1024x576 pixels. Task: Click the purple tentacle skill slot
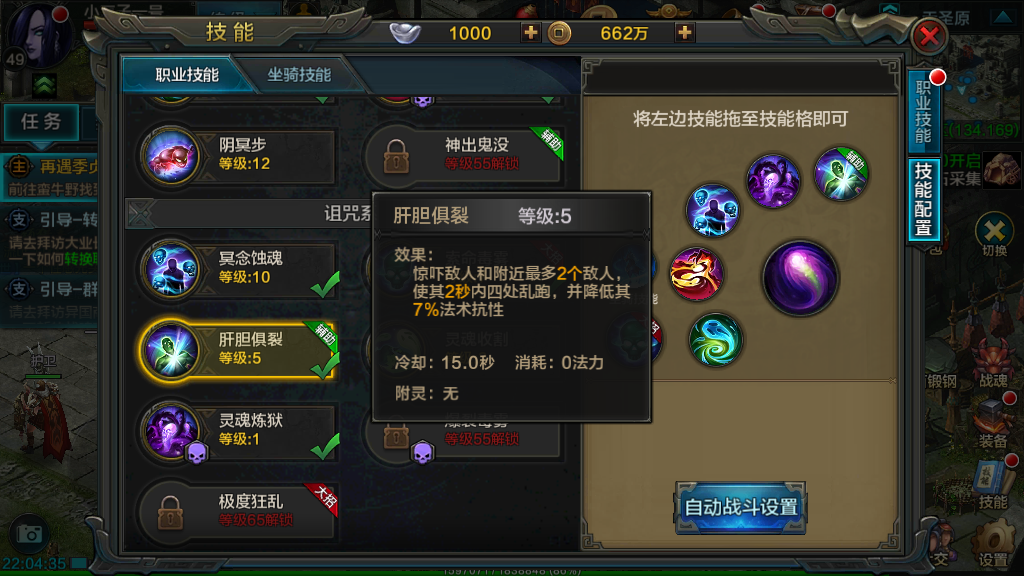pyautogui.click(x=773, y=181)
